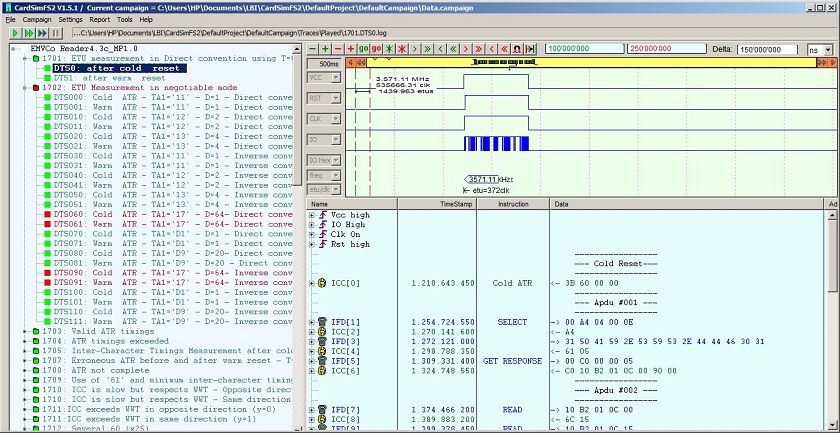Click the dark teal double-arrow play button
Image resolution: width=840 pixels, height=433 pixels.
click(43, 33)
